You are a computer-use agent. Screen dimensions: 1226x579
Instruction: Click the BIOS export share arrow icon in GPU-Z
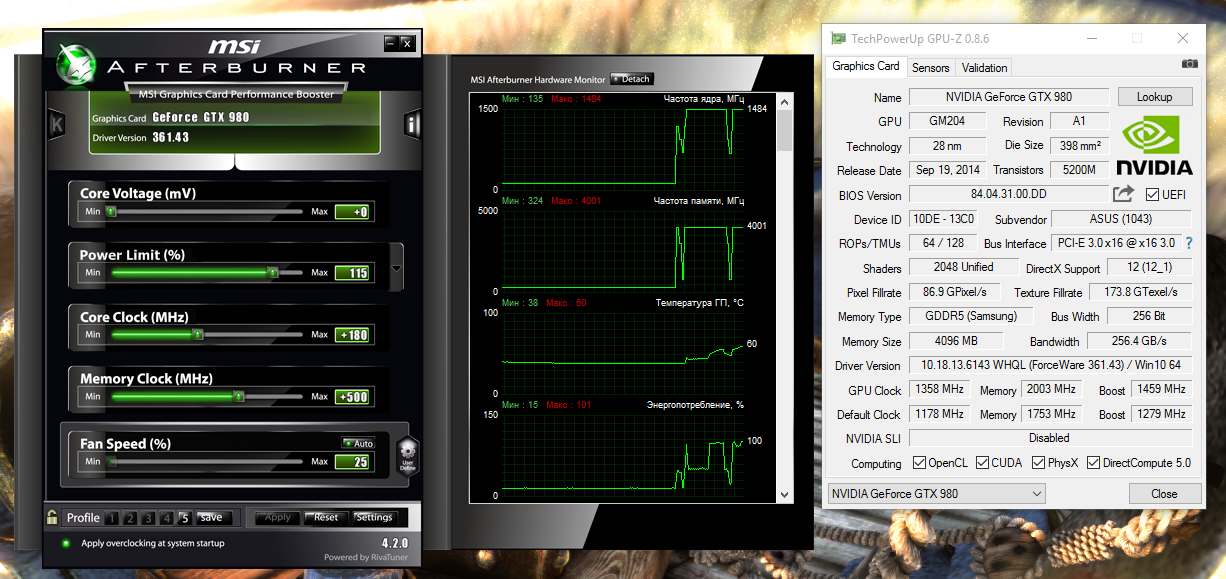point(1124,194)
